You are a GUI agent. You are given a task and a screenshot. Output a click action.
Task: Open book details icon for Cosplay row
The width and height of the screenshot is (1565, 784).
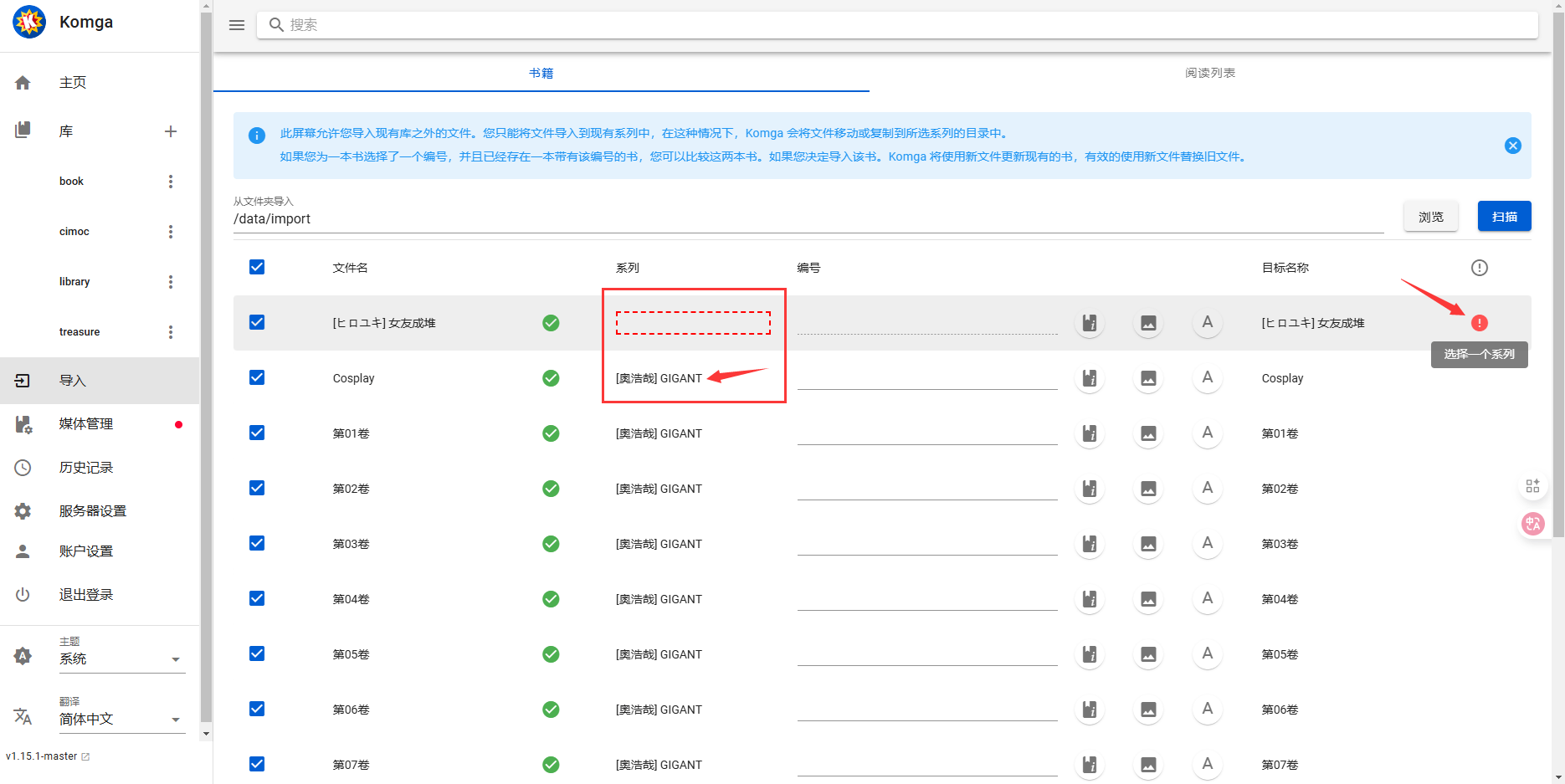pos(1089,378)
